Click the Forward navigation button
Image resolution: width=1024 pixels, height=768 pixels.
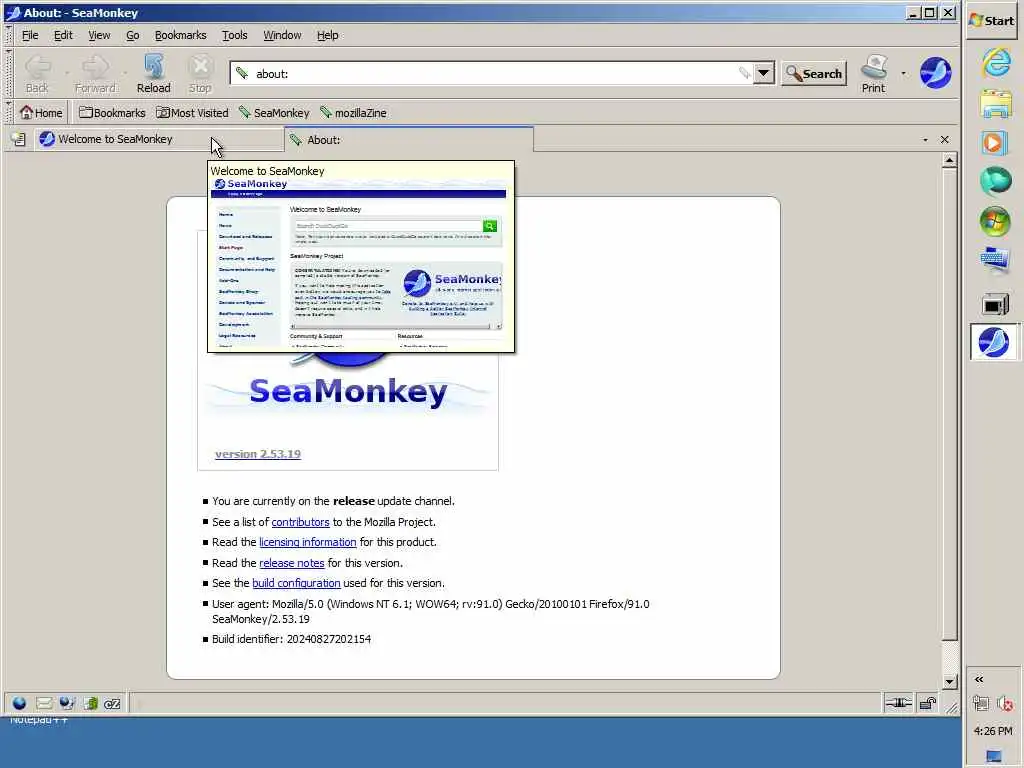95,74
